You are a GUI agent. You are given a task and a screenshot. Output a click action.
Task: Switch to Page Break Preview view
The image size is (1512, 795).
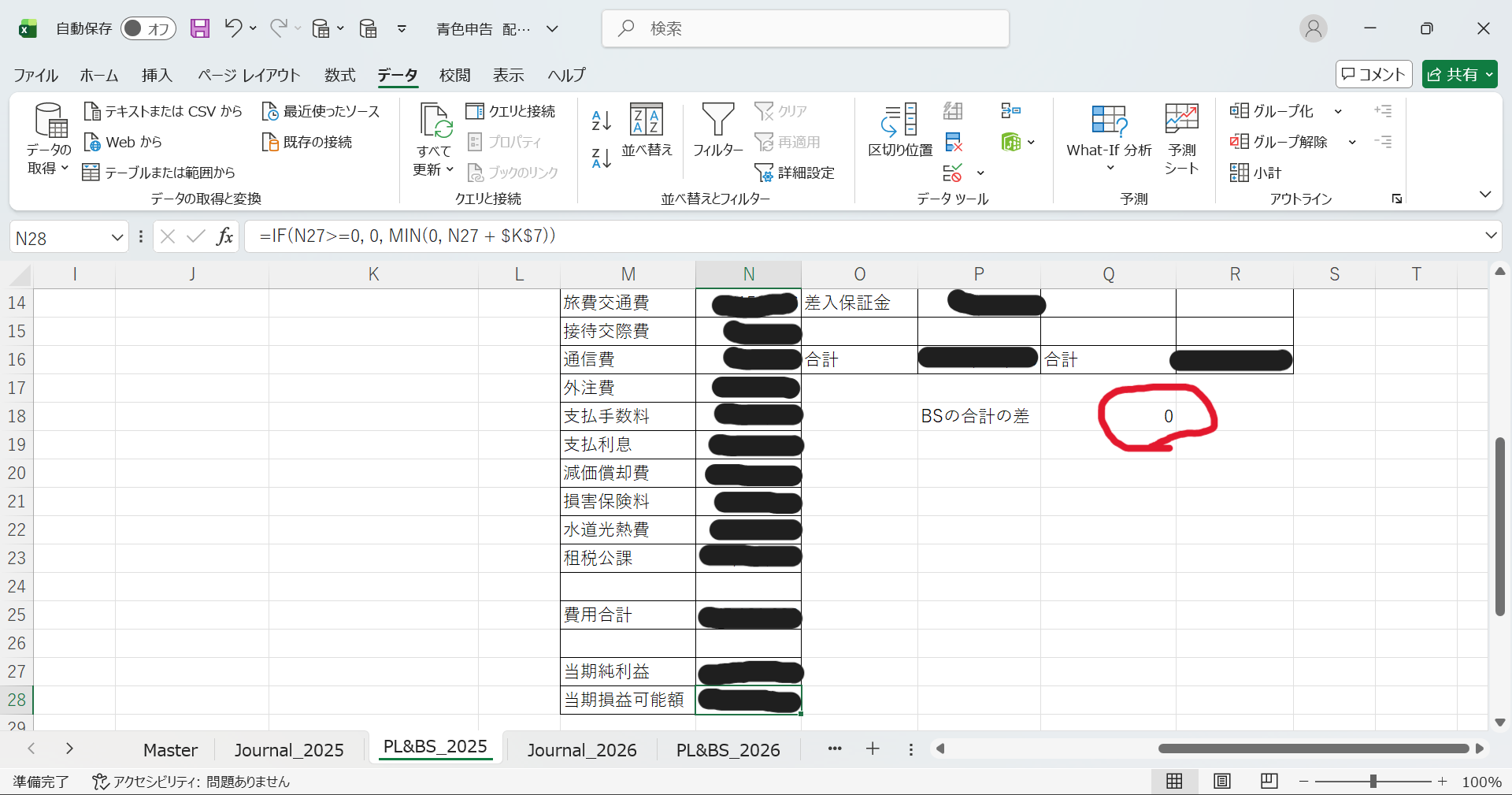(1269, 781)
